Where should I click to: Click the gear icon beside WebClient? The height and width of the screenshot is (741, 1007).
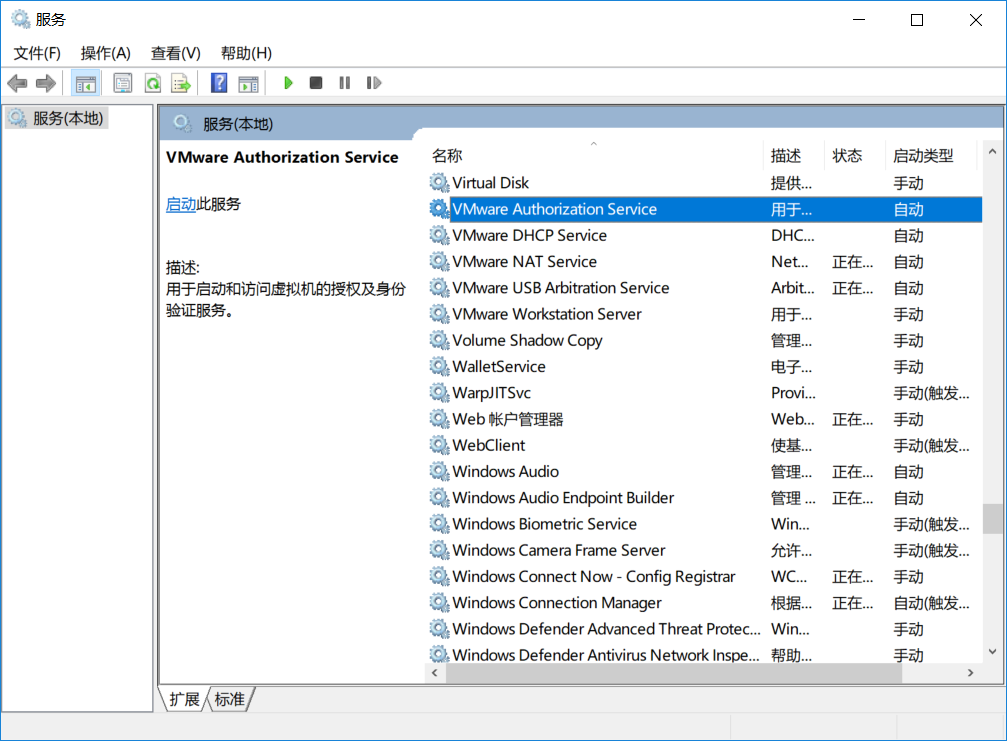(439, 446)
